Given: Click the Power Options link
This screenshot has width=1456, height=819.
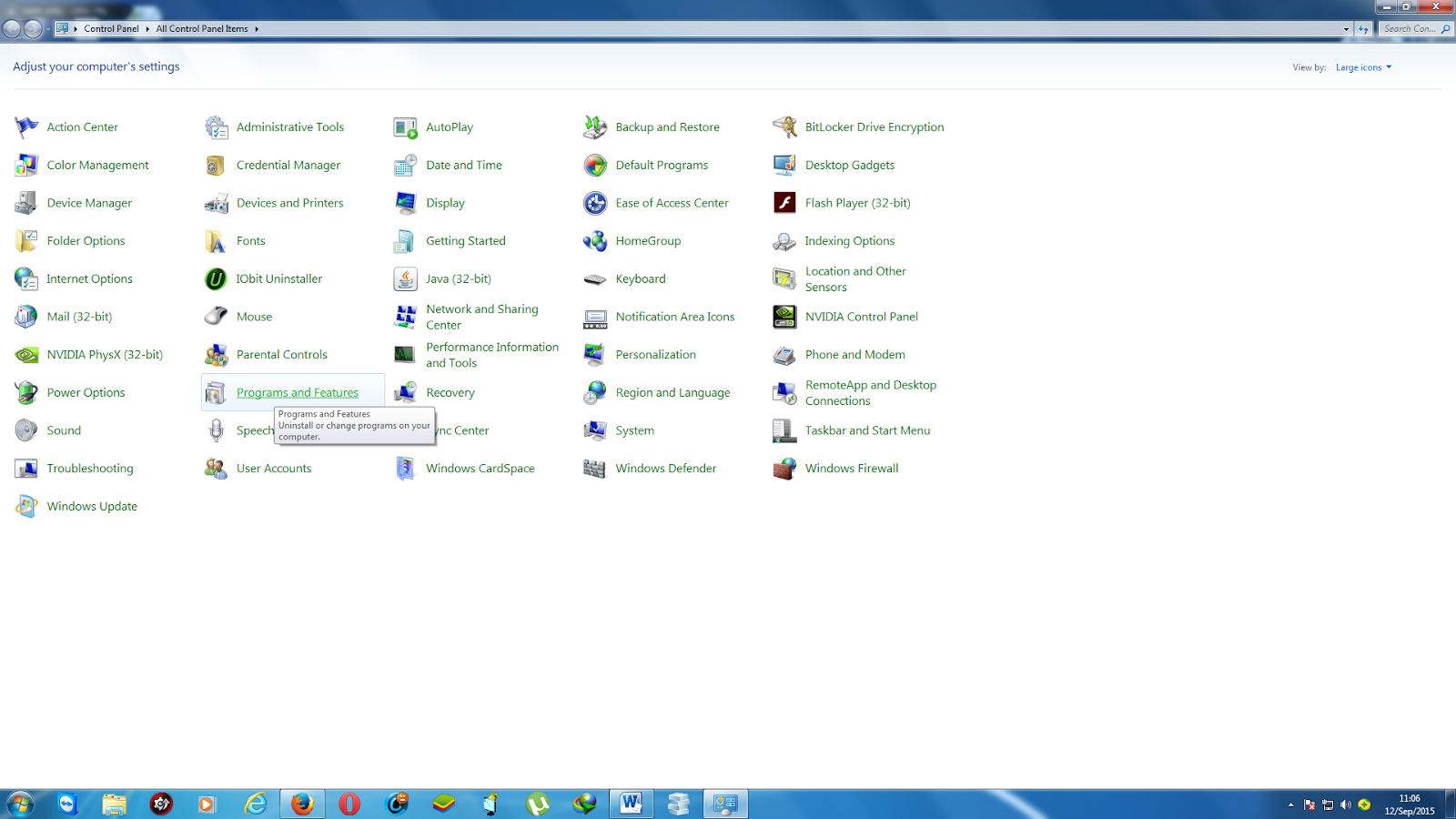Looking at the screenshot, I should point(86,393).
